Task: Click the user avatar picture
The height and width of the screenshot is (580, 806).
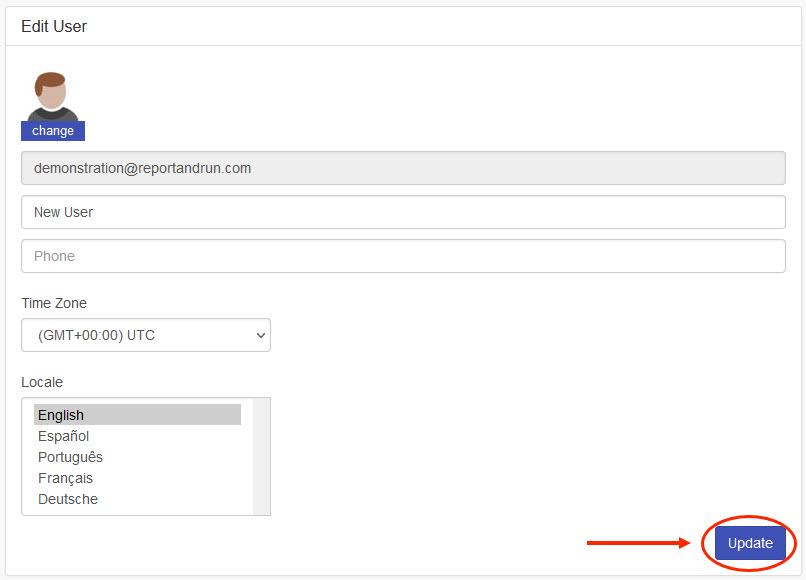Action: click(52, 97)
